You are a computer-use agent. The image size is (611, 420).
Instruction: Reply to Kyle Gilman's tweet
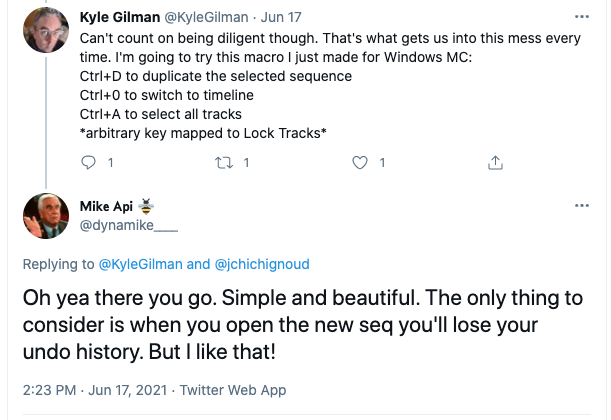(88, 162)
